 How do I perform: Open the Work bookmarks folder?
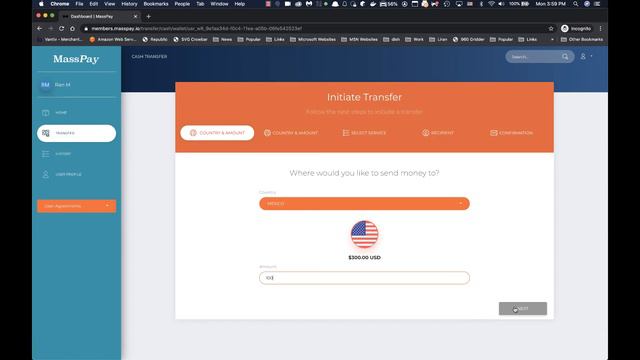tap(414, 40)
